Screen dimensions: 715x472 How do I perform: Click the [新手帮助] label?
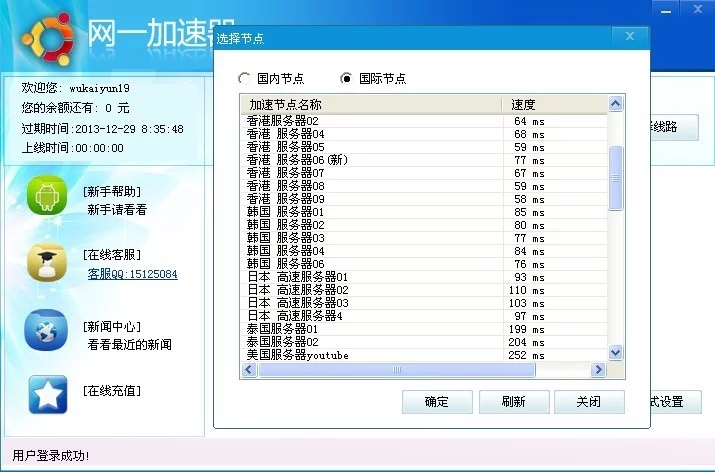[x=112, y=192]
